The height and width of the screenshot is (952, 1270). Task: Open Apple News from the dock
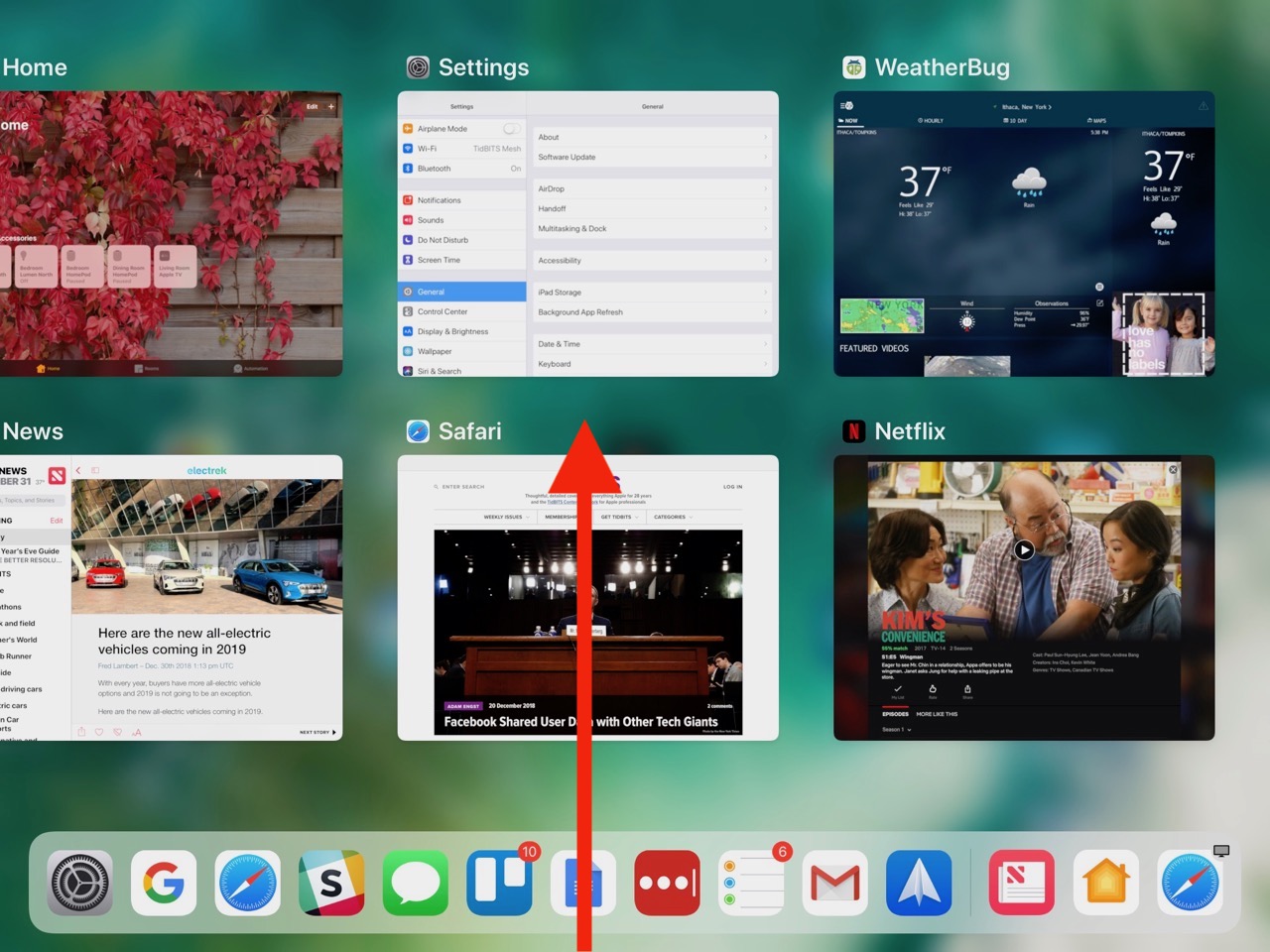coord(1022,883)
